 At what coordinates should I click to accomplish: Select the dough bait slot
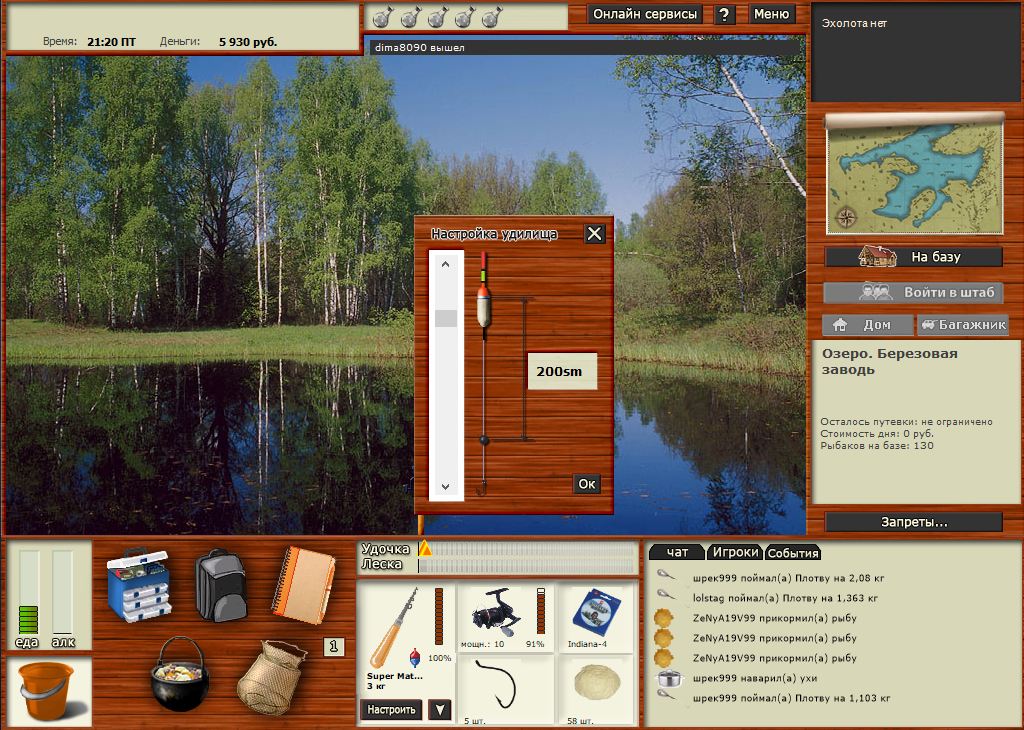(x=597, y=688)
